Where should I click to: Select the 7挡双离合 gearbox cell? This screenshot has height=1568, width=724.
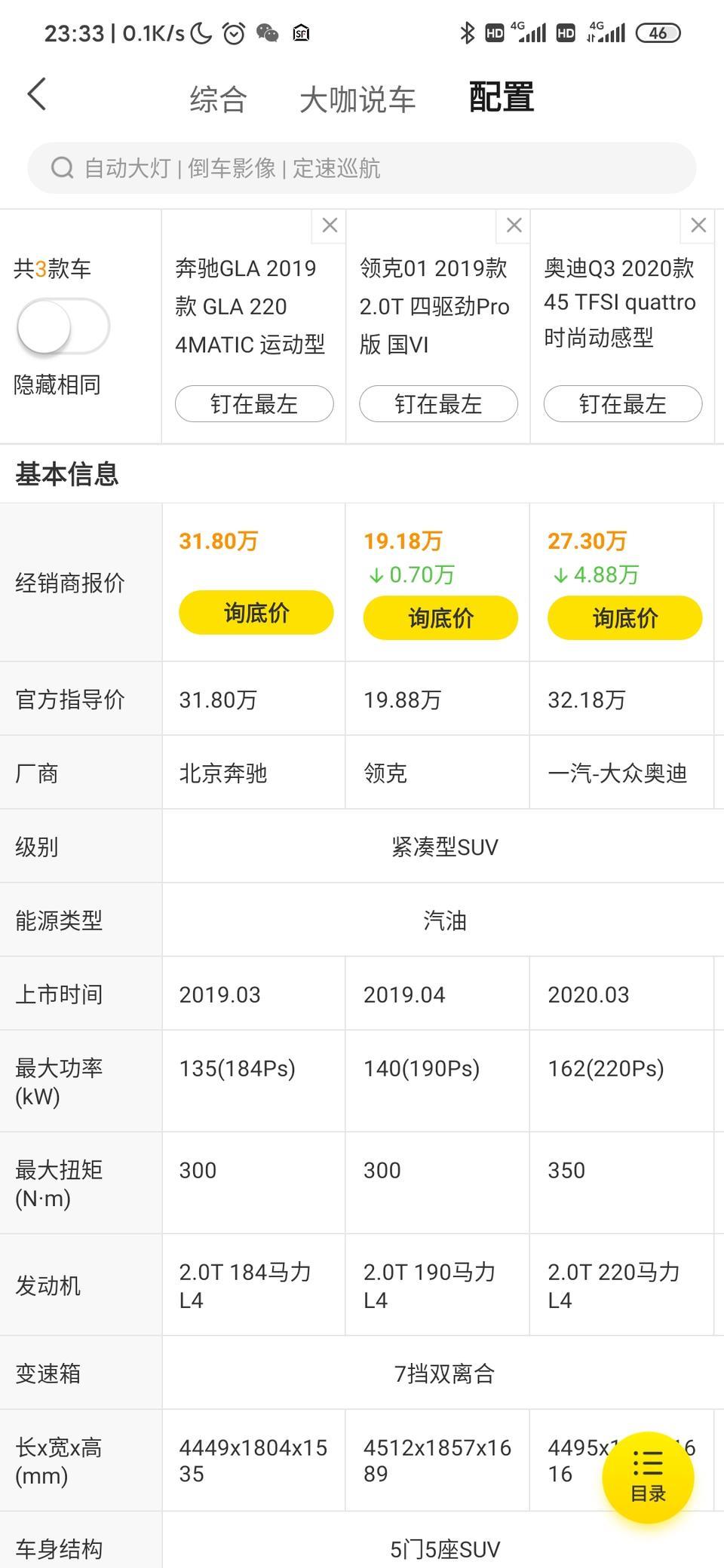[x=445, y=1374]
